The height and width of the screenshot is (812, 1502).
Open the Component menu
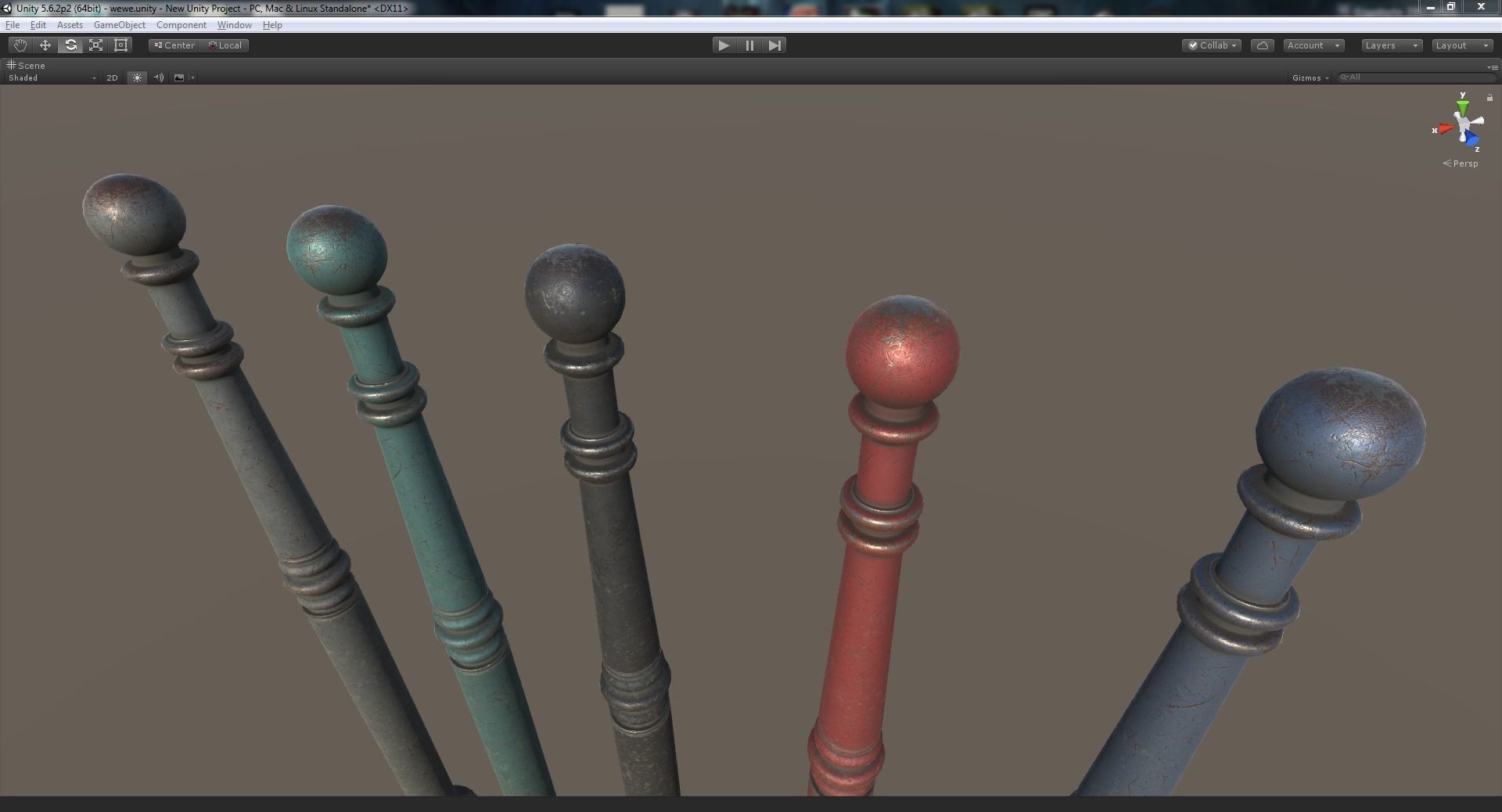[x=181, y=25]
